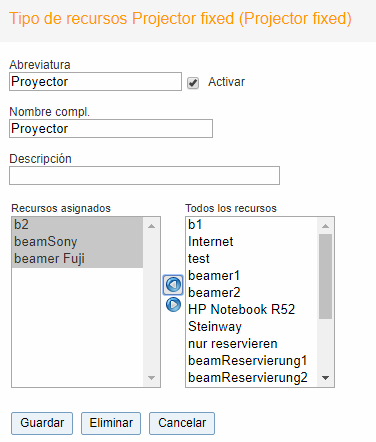Click into the Descripción field
376x442 pixels.
(144, 176)
